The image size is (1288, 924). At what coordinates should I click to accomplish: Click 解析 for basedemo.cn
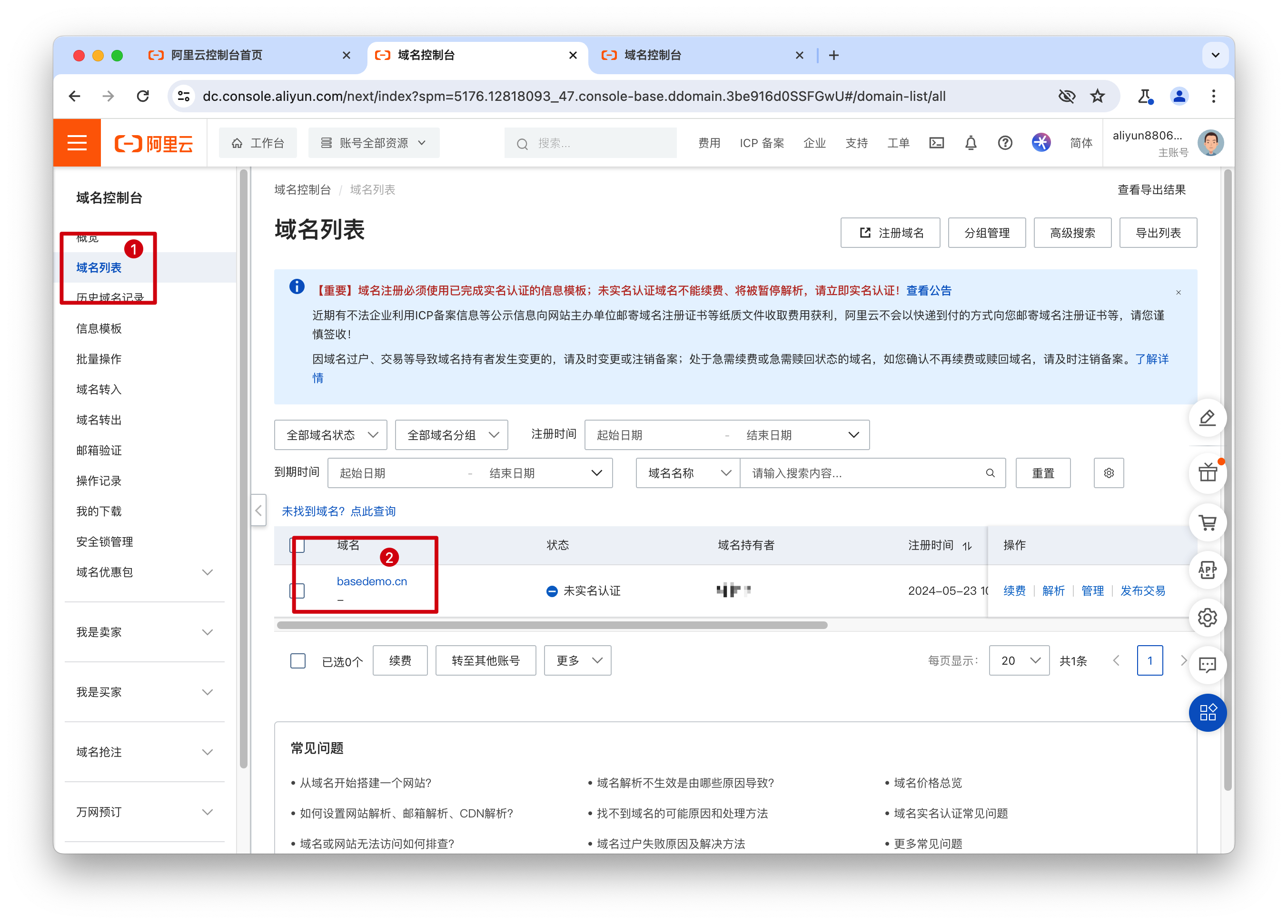click(1053, 590)
